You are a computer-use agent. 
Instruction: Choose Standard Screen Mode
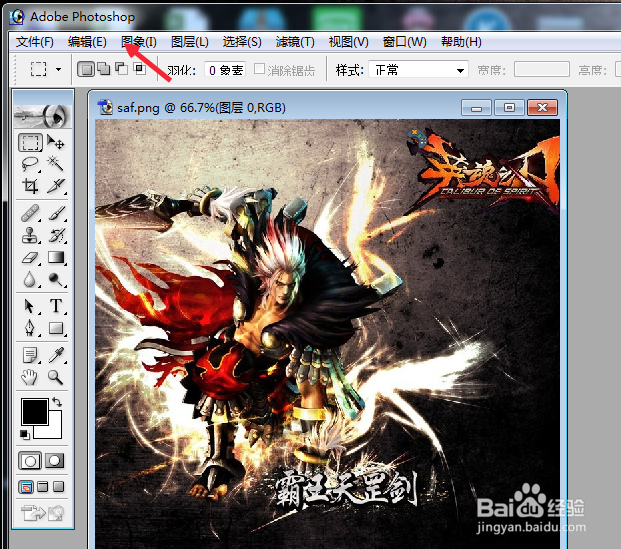tap(26, 487)
